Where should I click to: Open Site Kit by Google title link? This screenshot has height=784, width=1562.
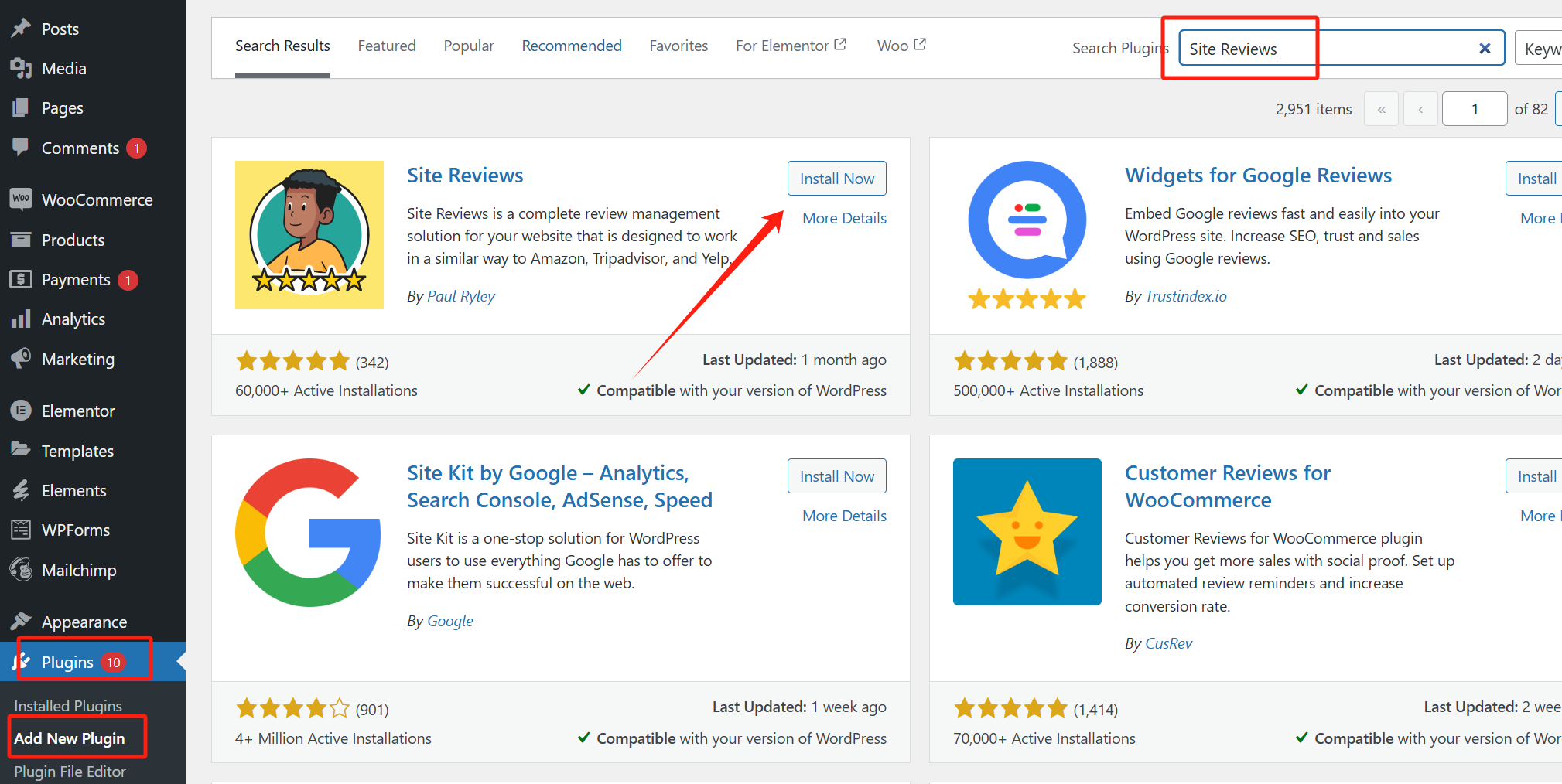(559, 486)
